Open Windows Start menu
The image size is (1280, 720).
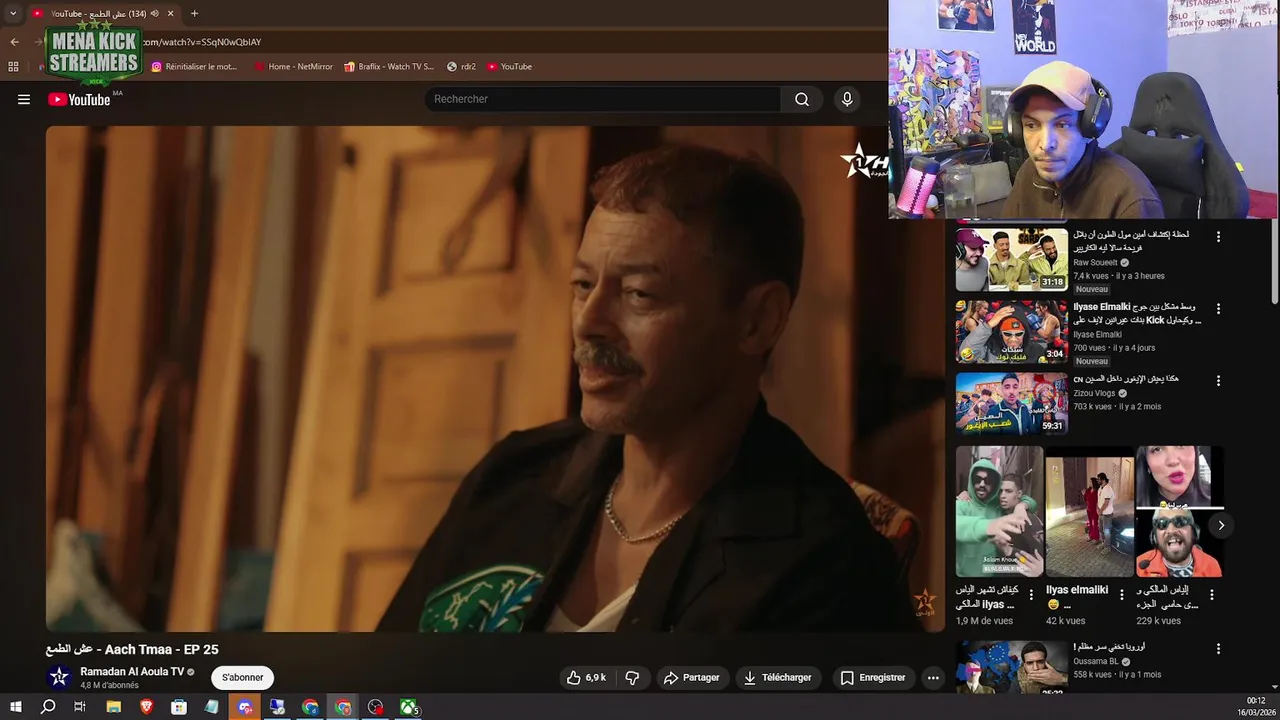coord(15,707)
